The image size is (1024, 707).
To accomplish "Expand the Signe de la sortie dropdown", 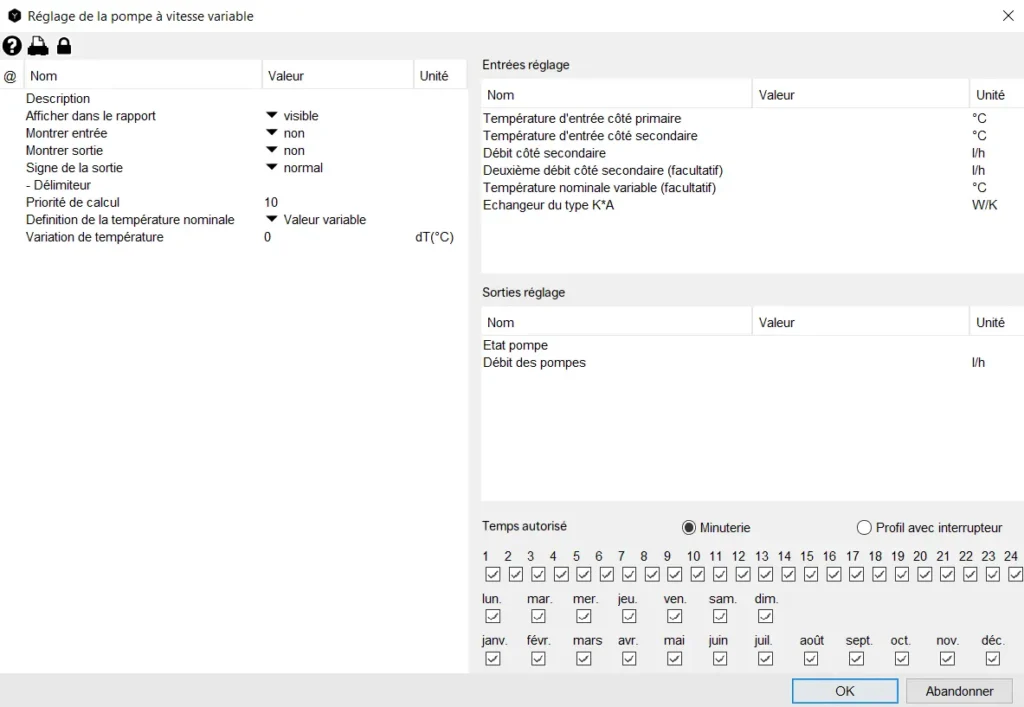I will click(x=271, y=168).
